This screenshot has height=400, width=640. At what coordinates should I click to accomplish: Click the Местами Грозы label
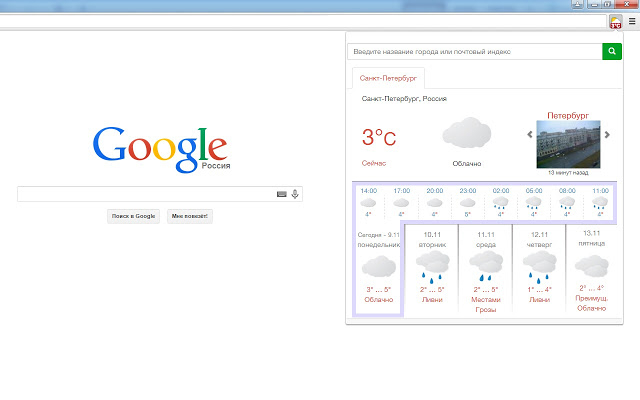tap(486, 304)
